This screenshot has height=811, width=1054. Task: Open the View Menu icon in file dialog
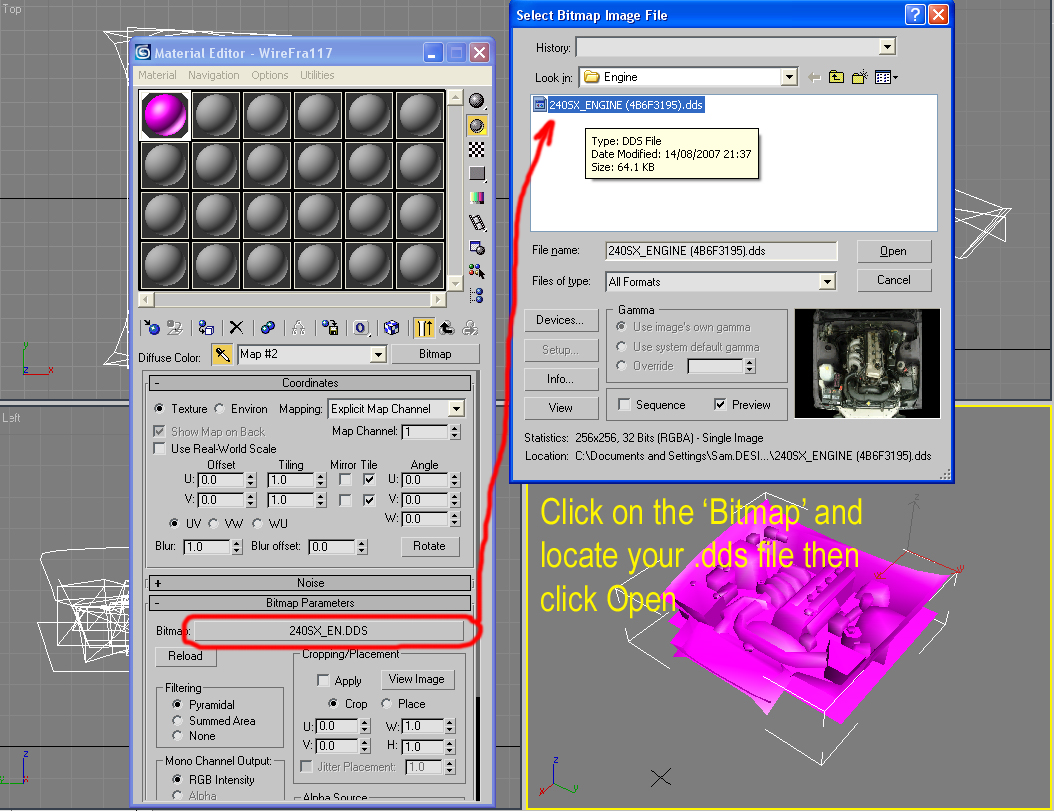[x=886, y=77]
